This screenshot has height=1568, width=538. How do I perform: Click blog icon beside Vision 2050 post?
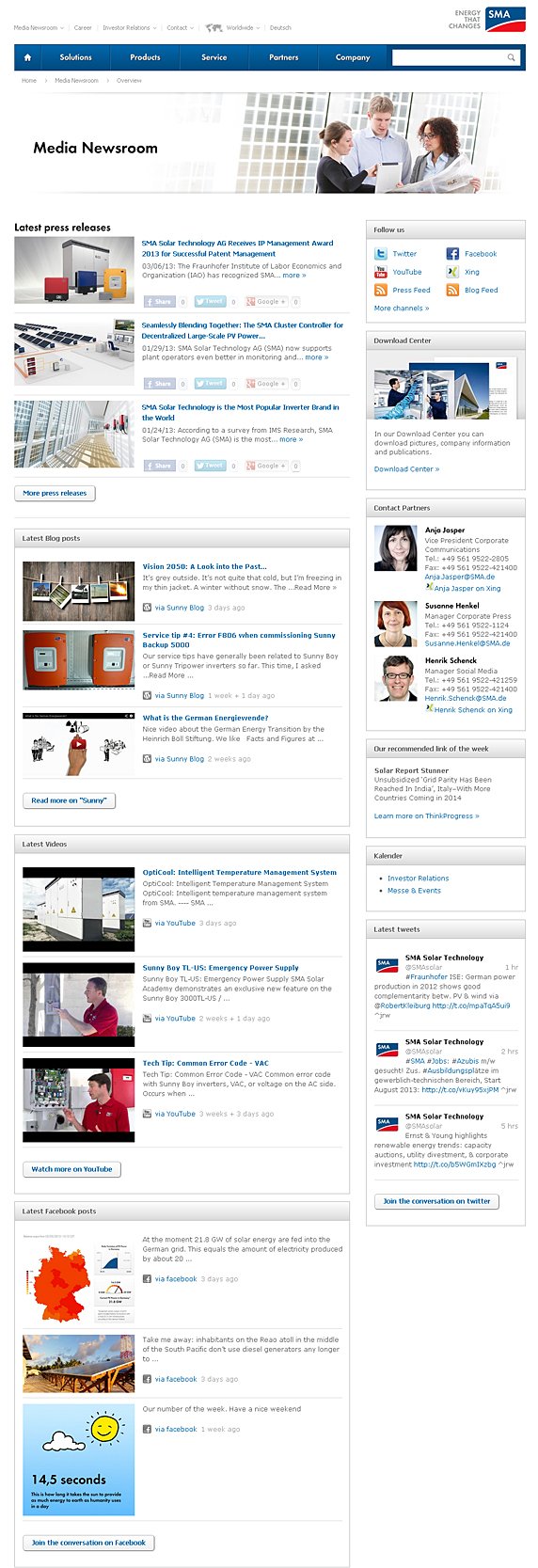pyautogui.click(x=147, y=608)
